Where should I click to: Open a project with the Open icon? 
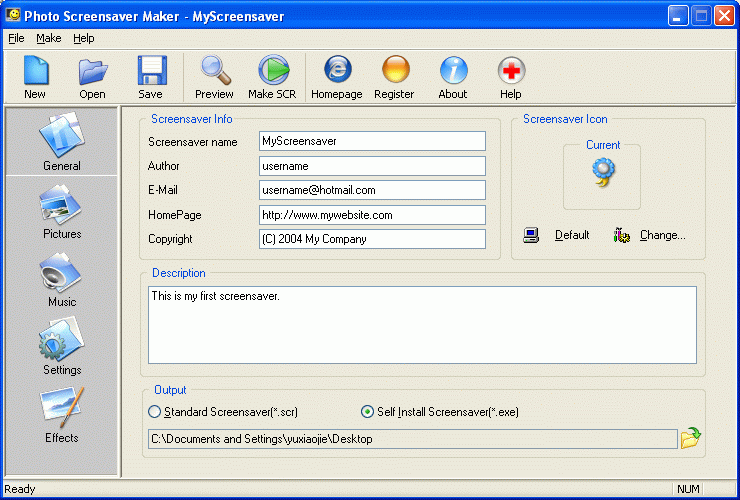[92, 76]
